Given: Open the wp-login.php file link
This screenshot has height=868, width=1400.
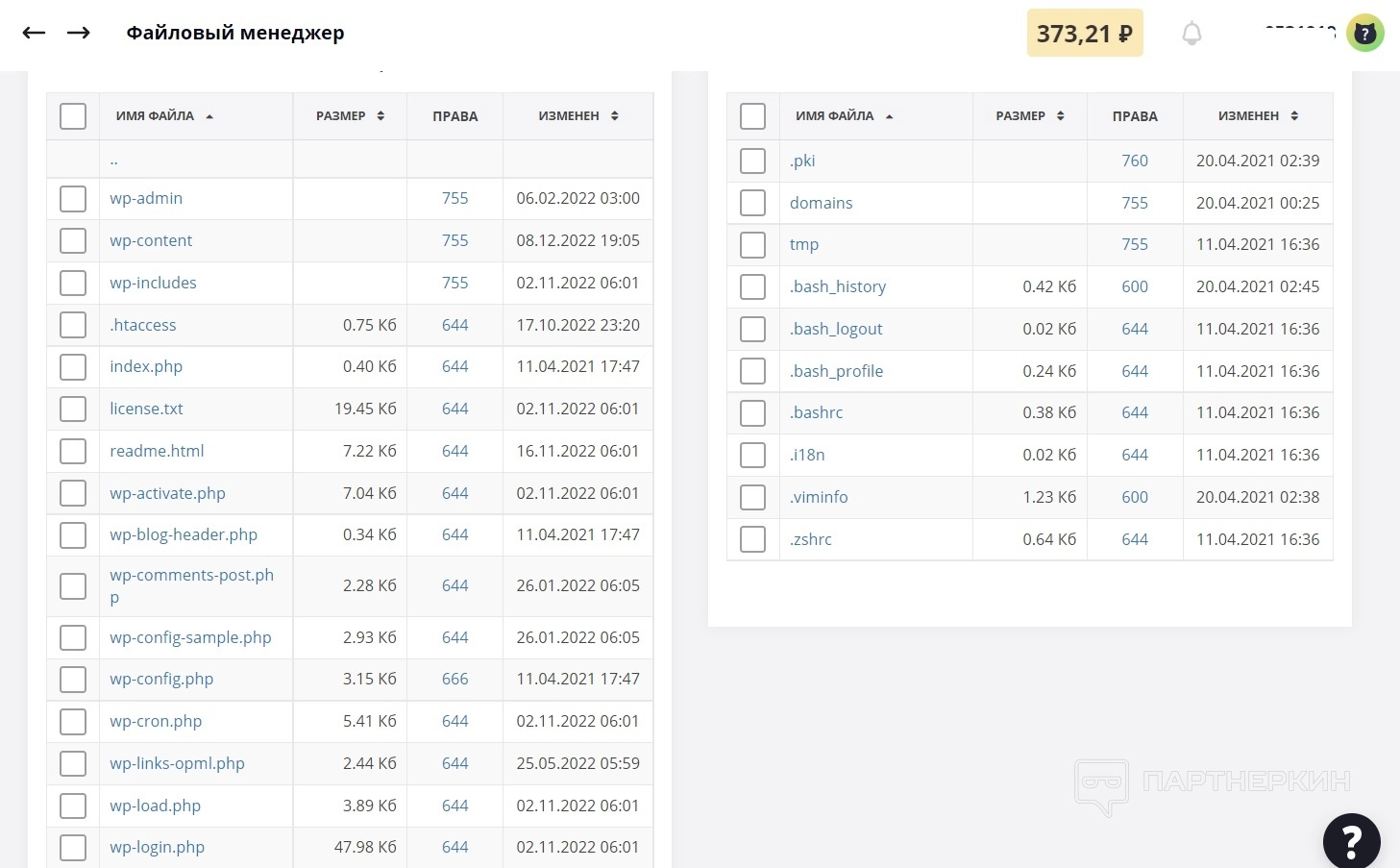Looking at the screenshot, I should 157,847.
